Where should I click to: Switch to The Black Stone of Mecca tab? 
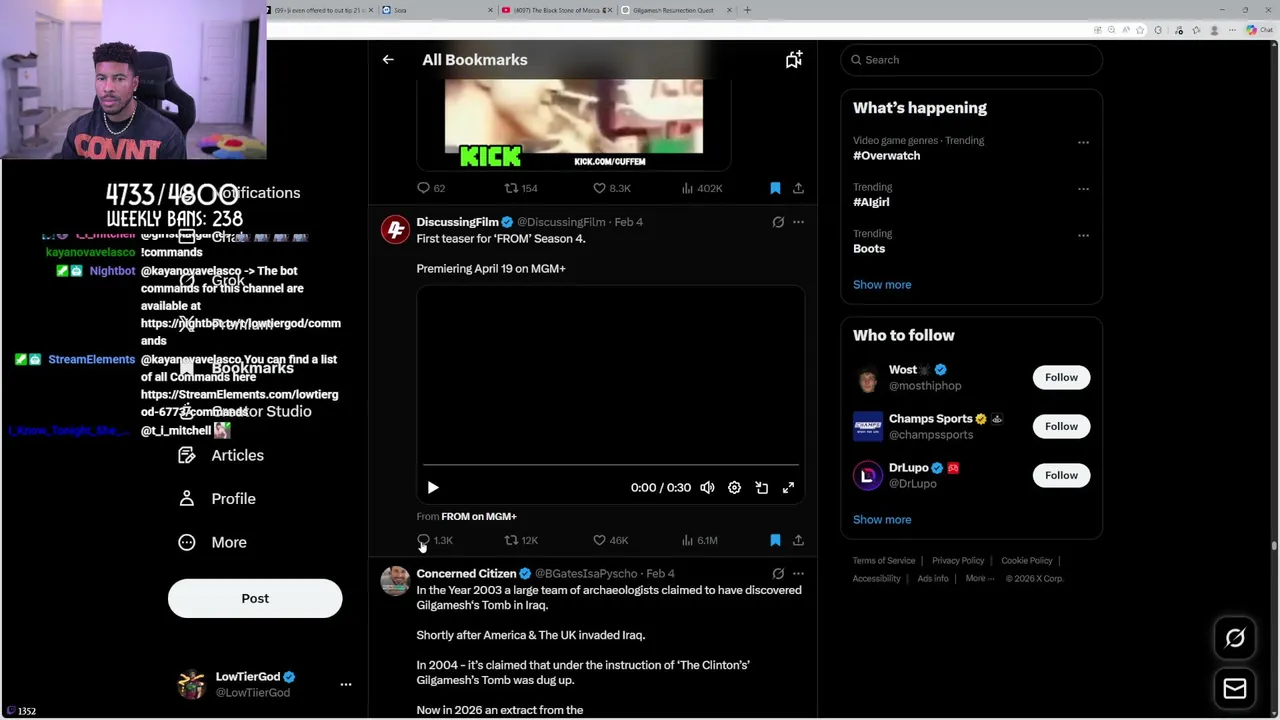click(555, 10)
